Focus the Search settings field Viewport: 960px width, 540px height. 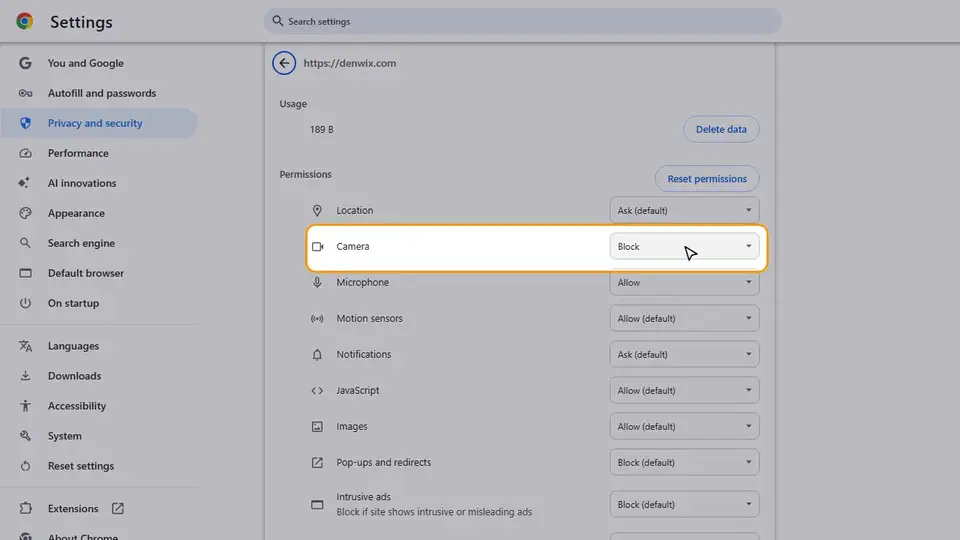point(522,21)
